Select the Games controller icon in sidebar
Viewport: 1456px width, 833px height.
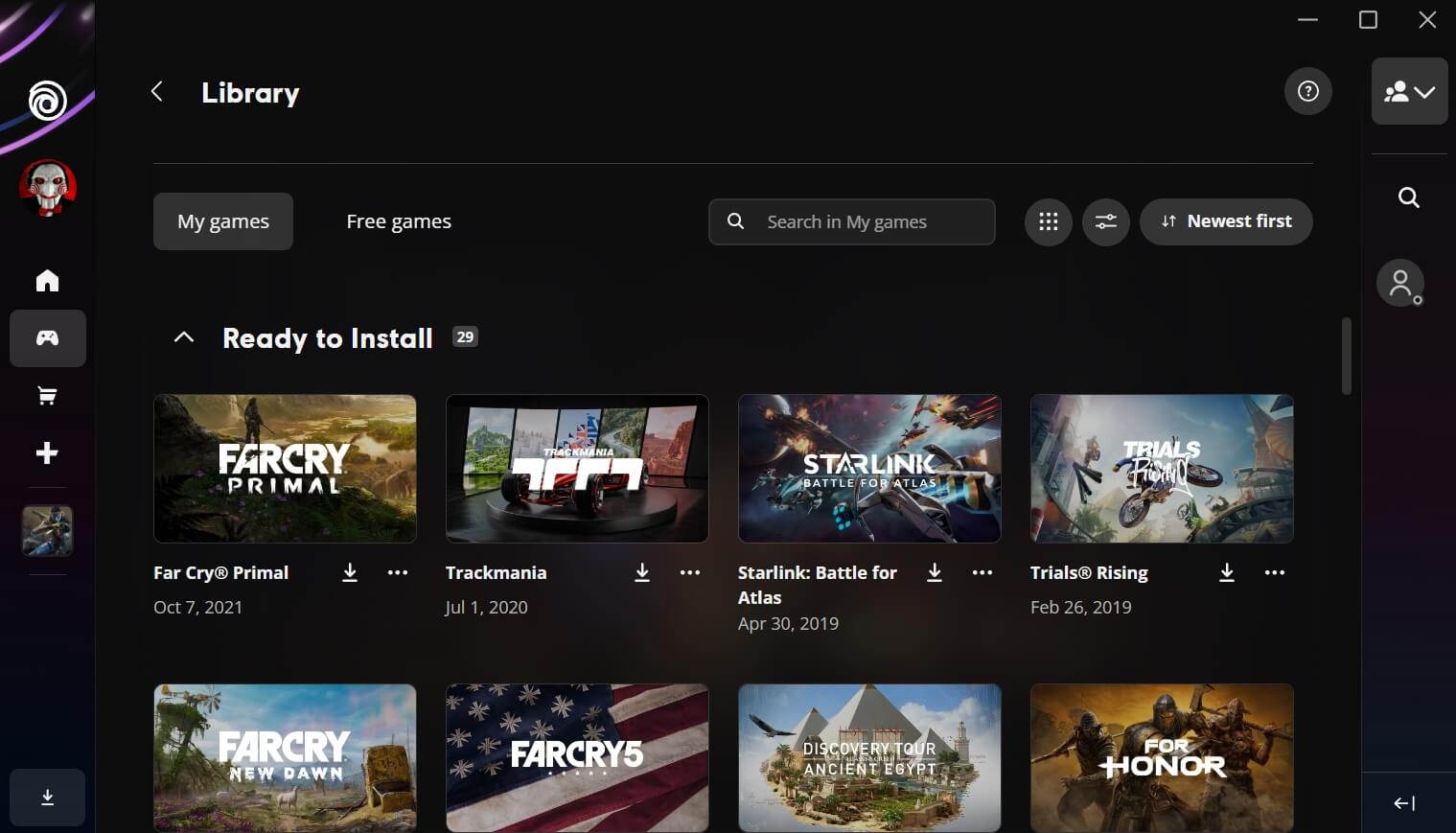[x=46, y=337]
